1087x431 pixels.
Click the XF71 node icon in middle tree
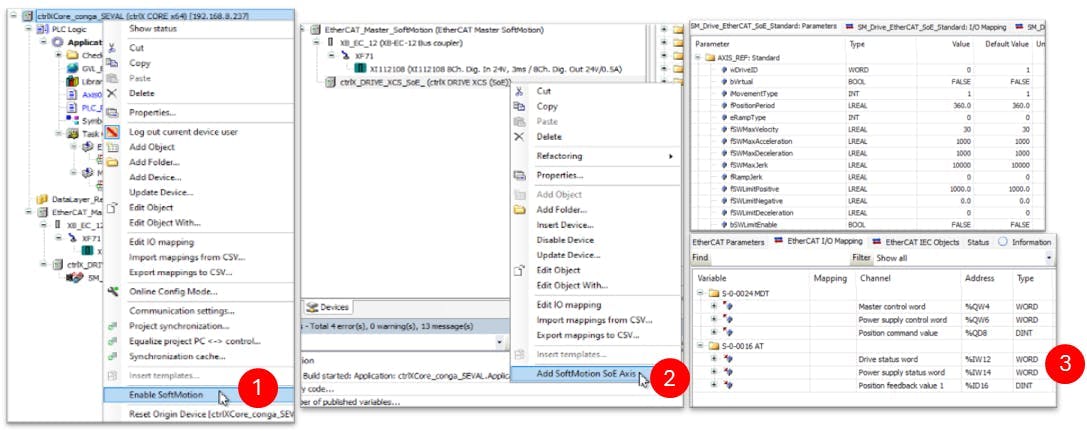click(x=345, y=55)
